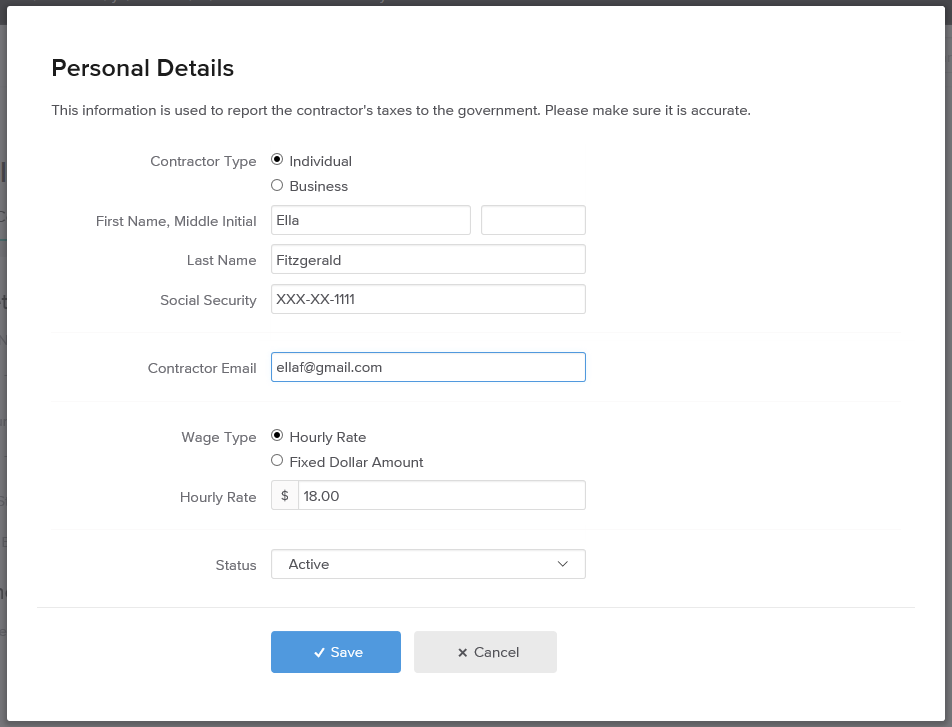Cancel editing the personal details
Image resolution: width=952 pixels, height=727 pixels.
(485, 652)
